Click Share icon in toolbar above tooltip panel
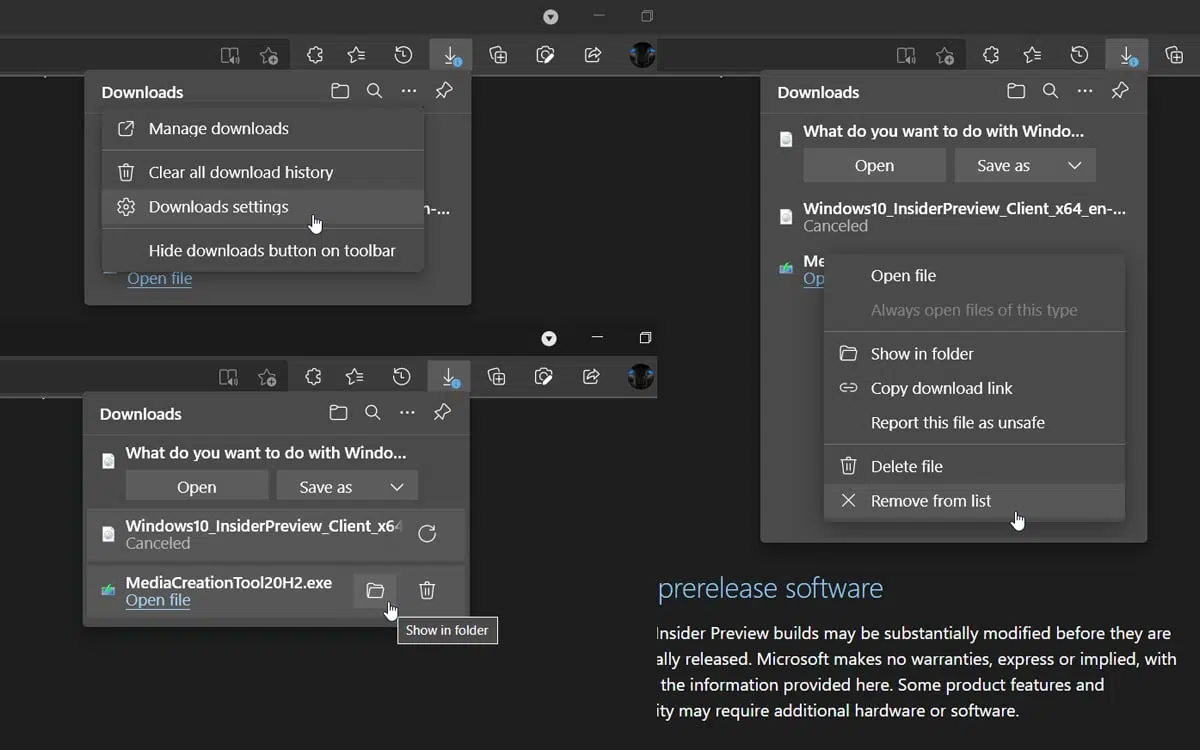1200x750 pixels. point(591,377)
